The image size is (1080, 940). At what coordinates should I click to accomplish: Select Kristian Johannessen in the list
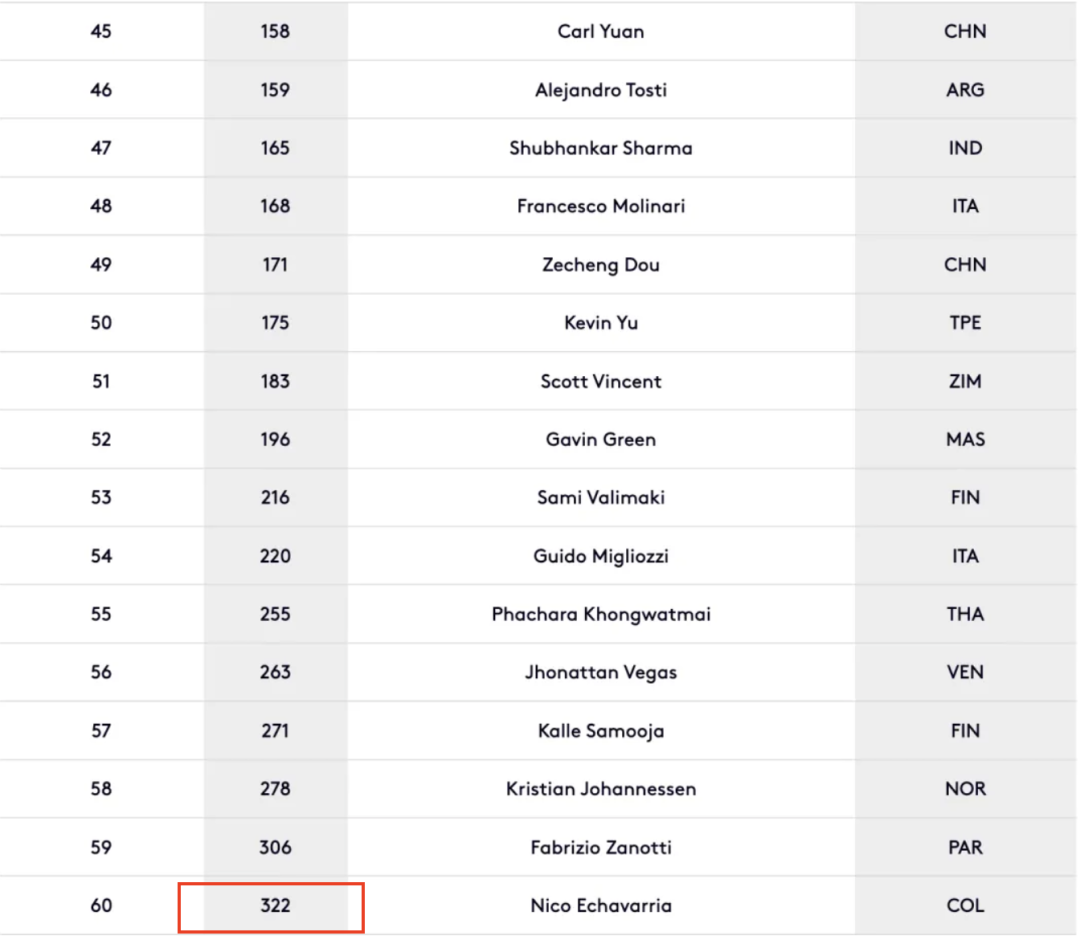pyautogui.click(x=601, y=789)
